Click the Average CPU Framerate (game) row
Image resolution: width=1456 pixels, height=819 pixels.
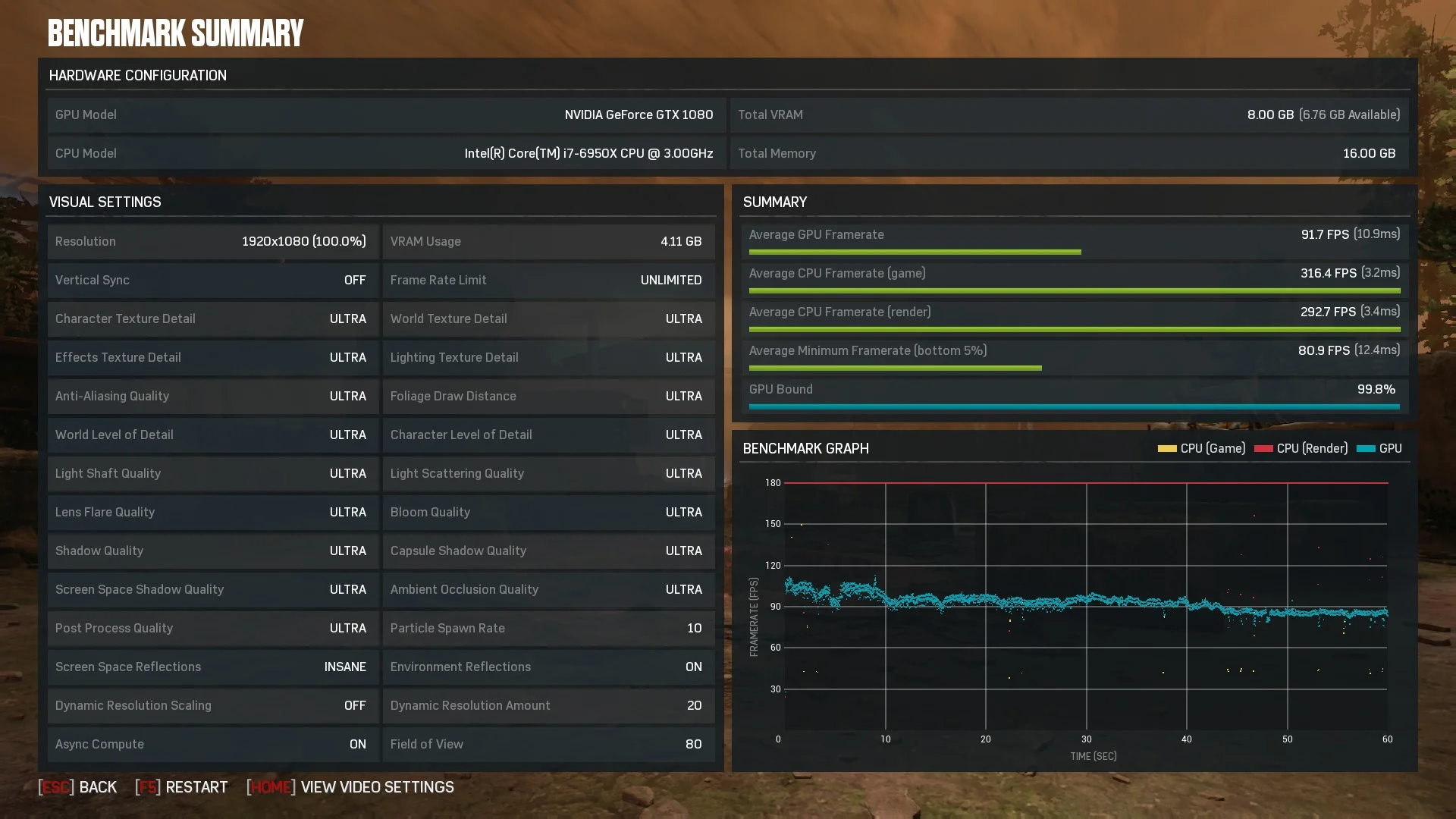[1074, 279]
